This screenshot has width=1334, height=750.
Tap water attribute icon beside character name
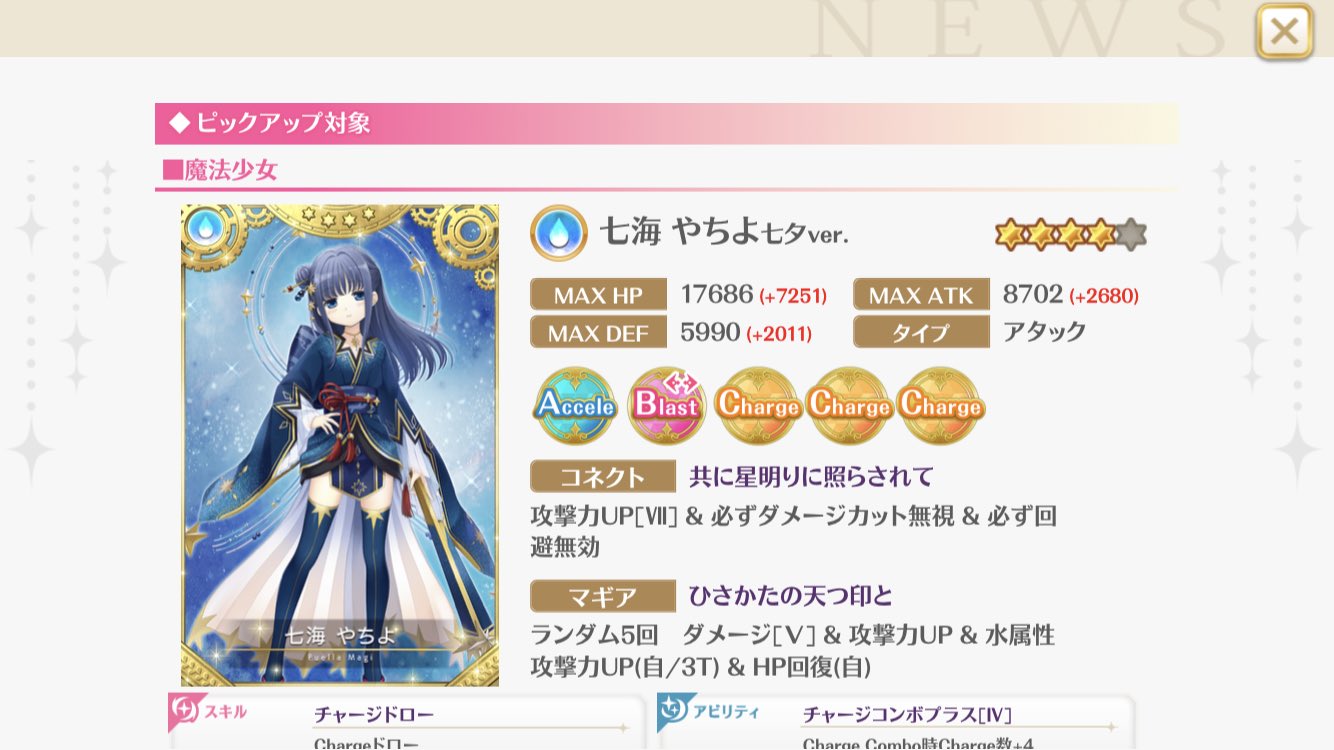(x=558, y=233)
